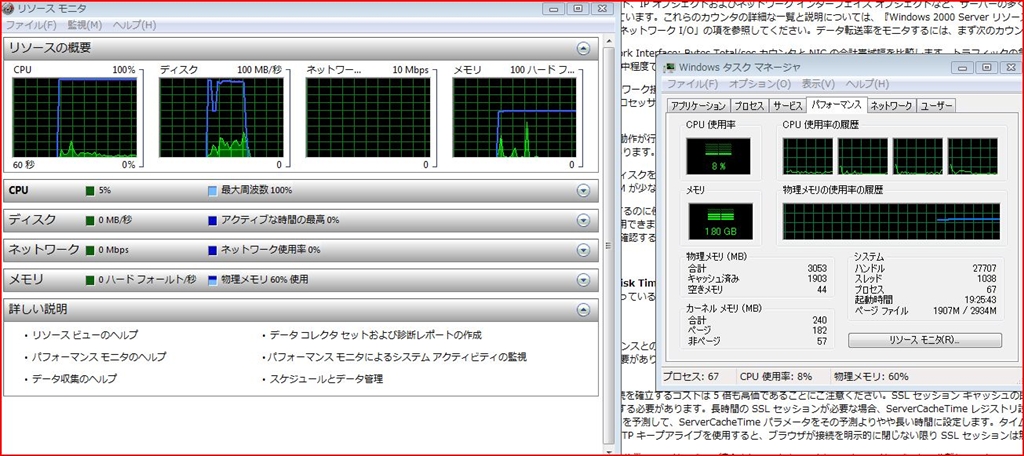Click the メモリ overview graph
Image resolution: width=1024 pixels, height=456 pixels.
(515, 118)
